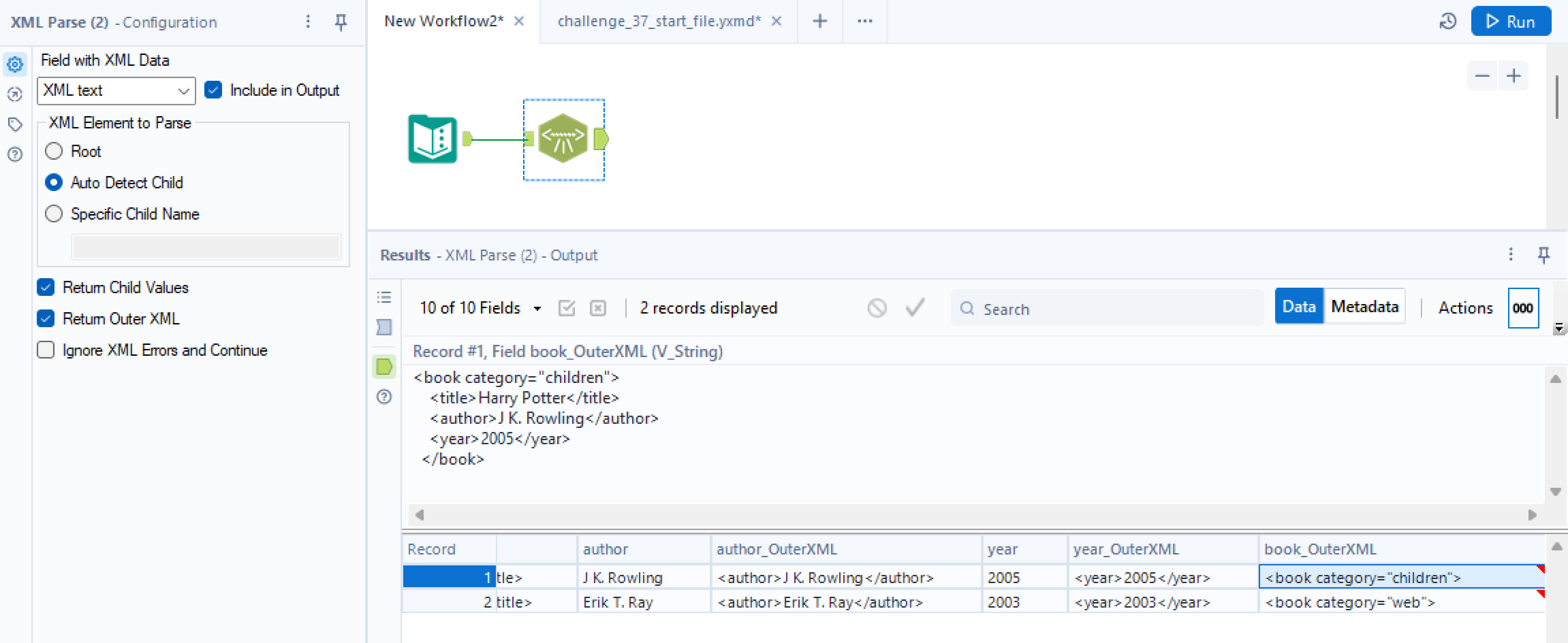
Task: Enable Ignore XML Errors and Continue
Action: point(46,350)
